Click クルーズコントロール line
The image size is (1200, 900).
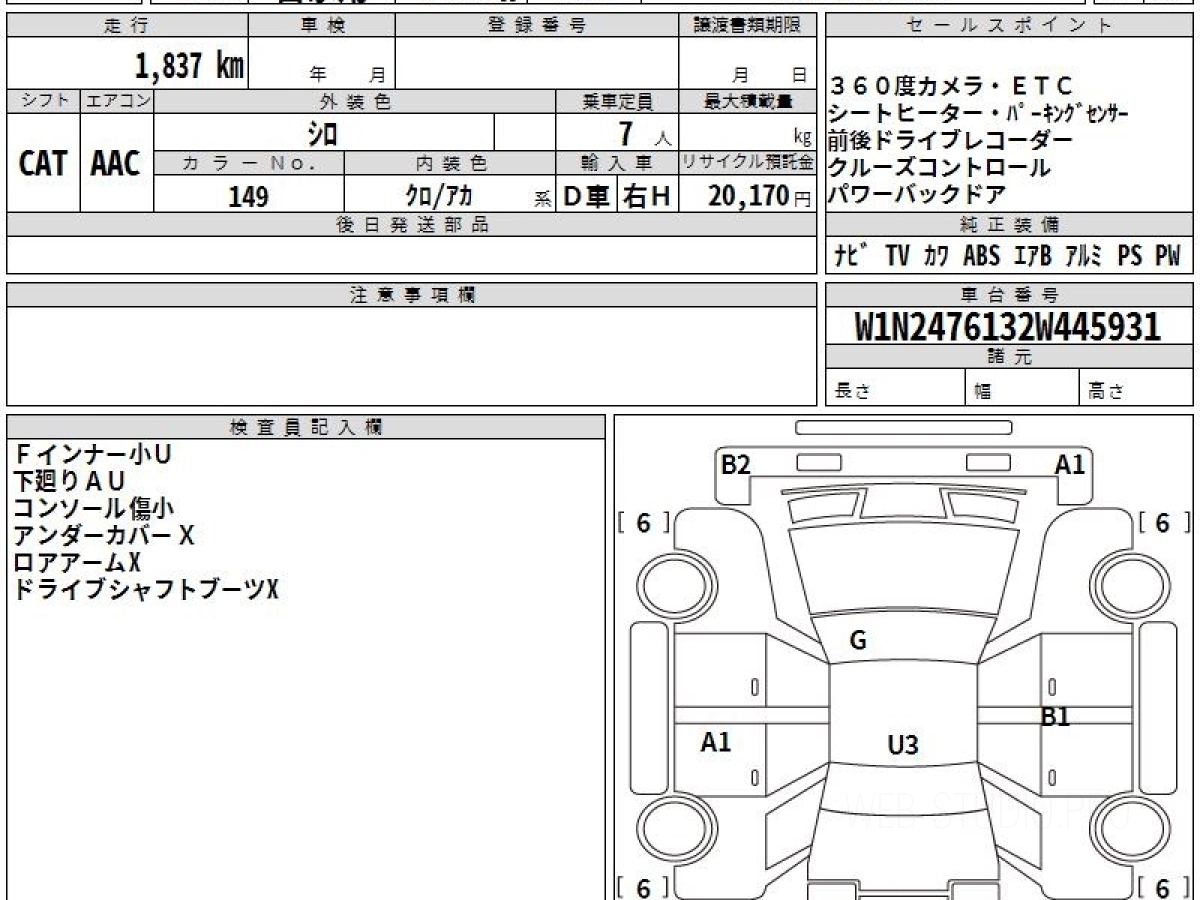click(x=940, y=167)
